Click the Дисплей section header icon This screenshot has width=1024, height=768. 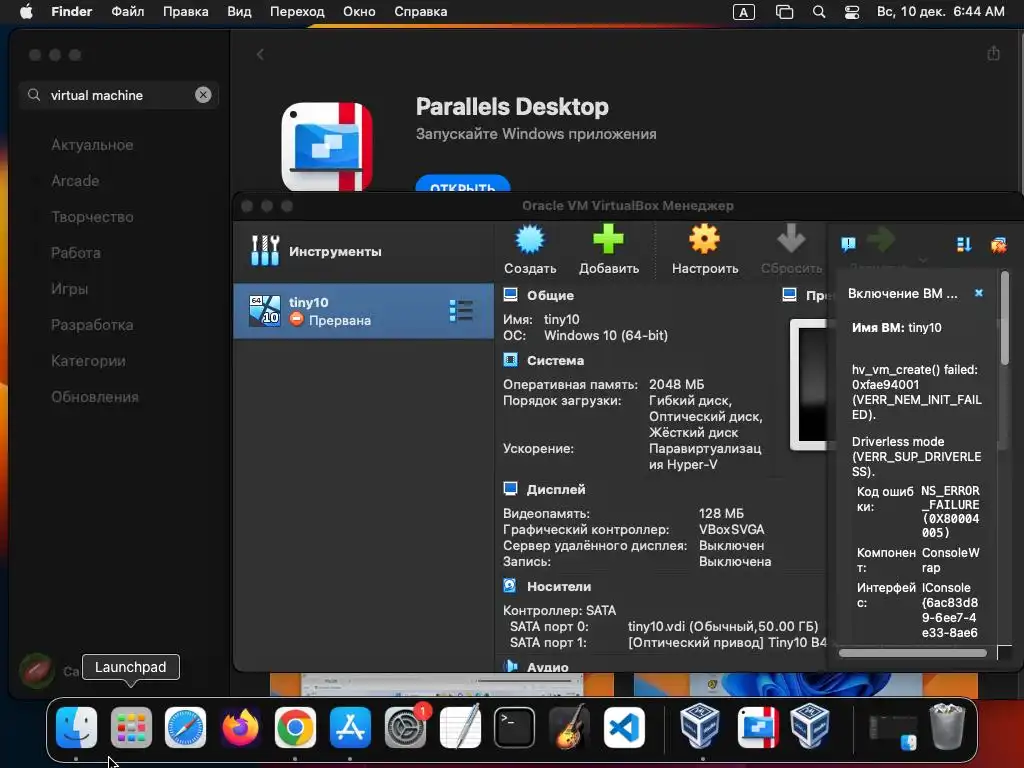point(511,488)
